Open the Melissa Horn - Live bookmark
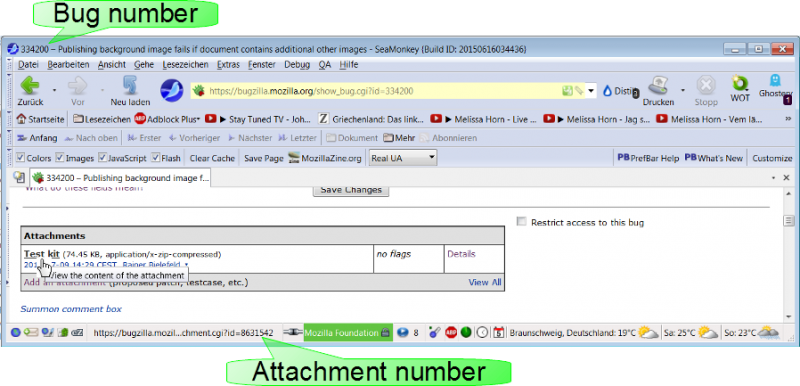 (483, 119)
